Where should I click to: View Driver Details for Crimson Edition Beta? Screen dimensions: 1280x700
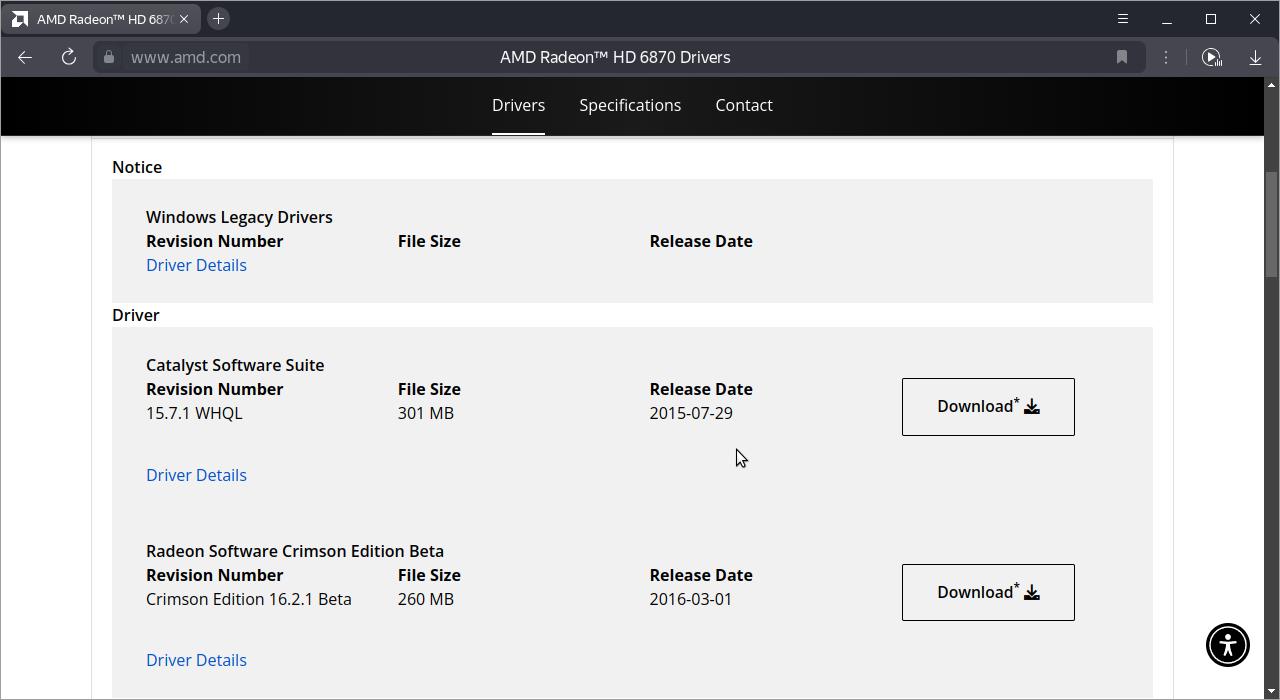click(x=196, y=660)
